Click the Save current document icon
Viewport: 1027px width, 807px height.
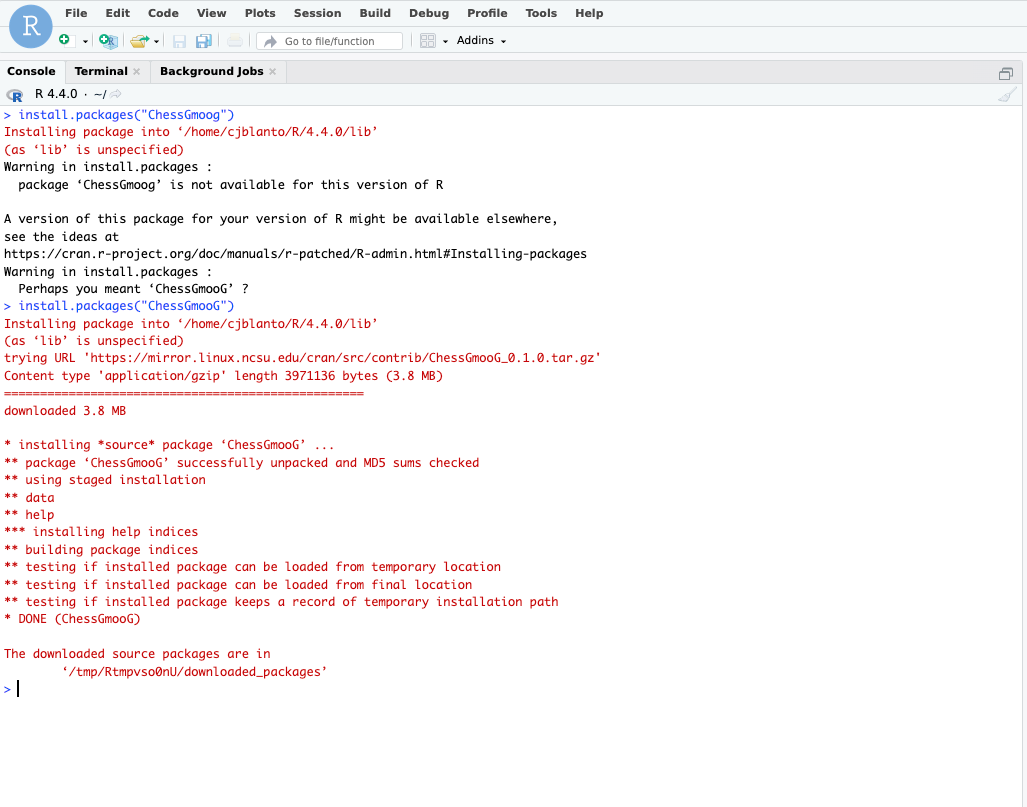[179, 41]
